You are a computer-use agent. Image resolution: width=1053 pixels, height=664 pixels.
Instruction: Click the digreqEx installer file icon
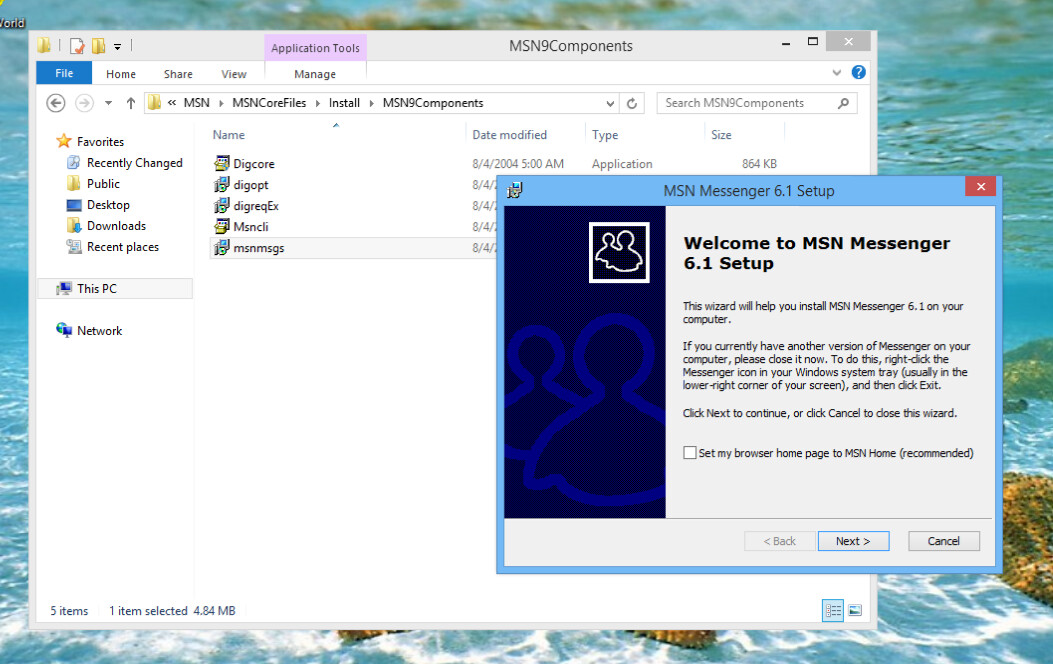tap(222, 205)
